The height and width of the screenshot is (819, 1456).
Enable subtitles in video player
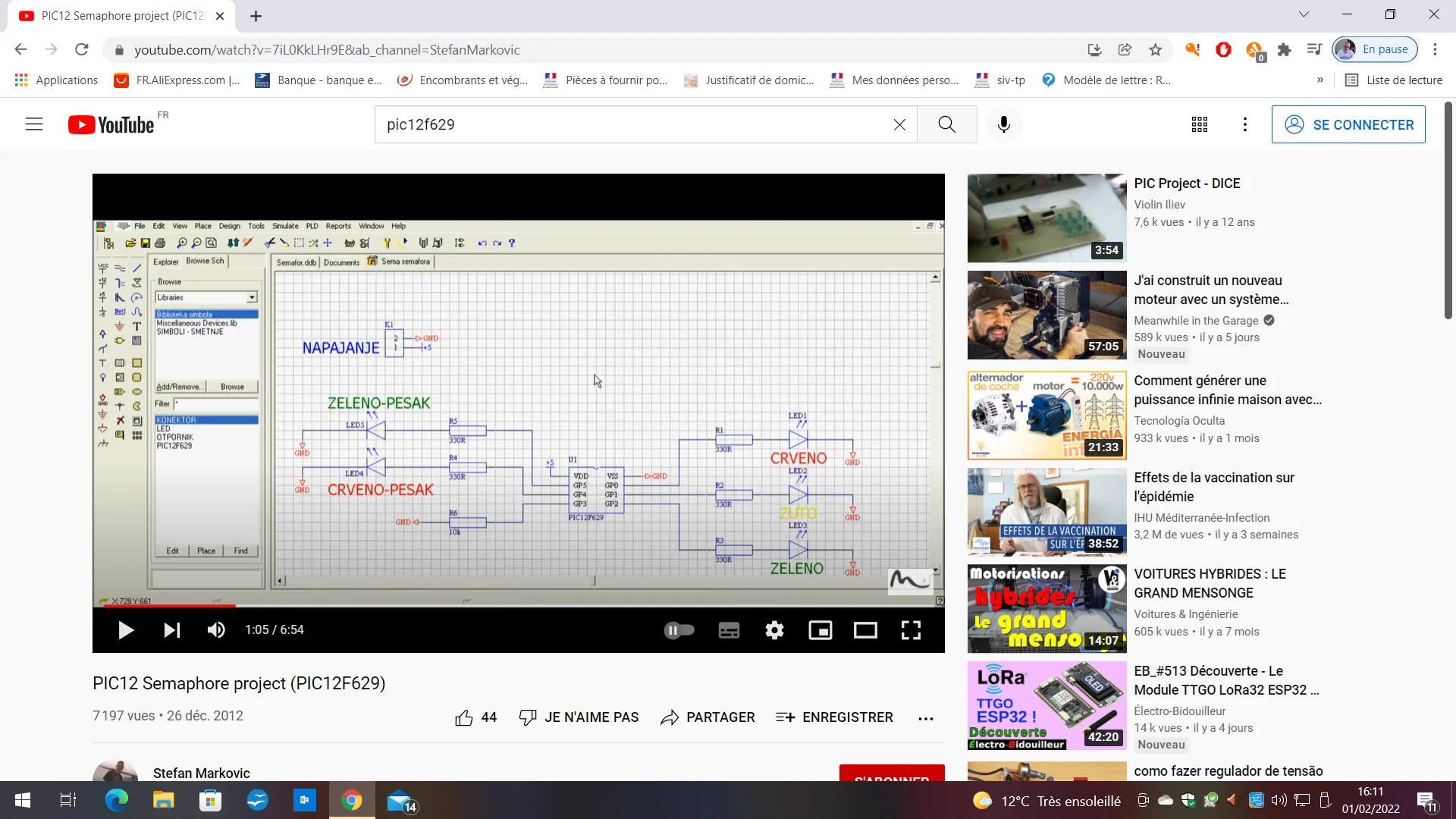(x=729, y=630)
